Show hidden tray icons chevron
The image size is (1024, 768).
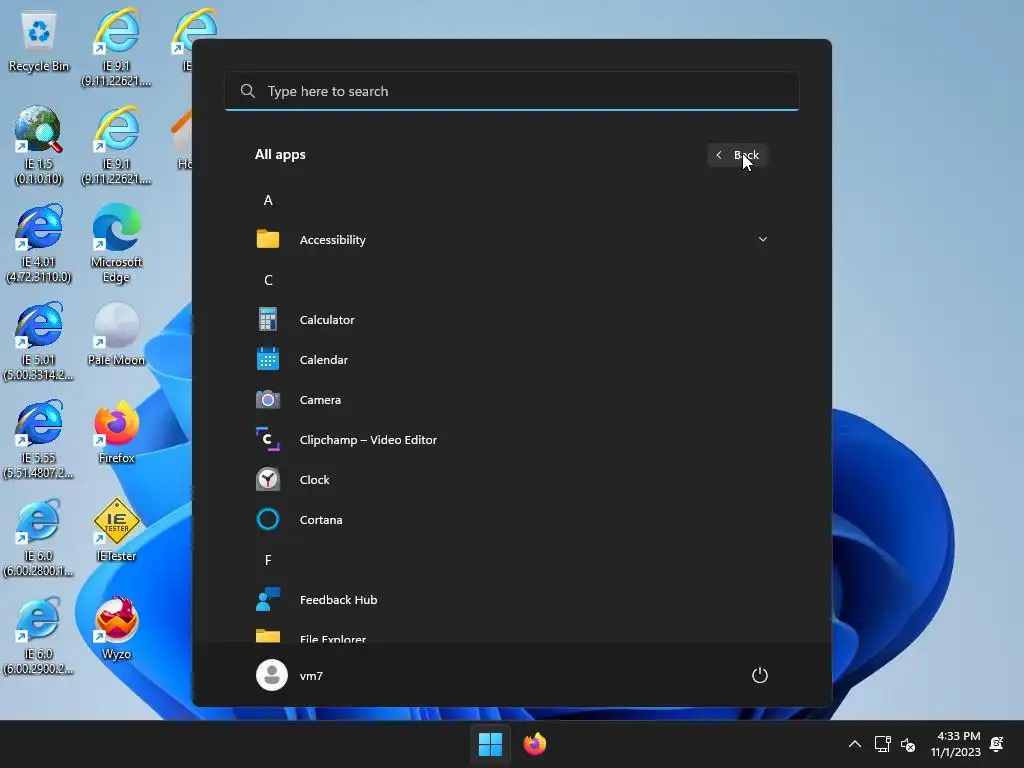click(x=854, y=744)
